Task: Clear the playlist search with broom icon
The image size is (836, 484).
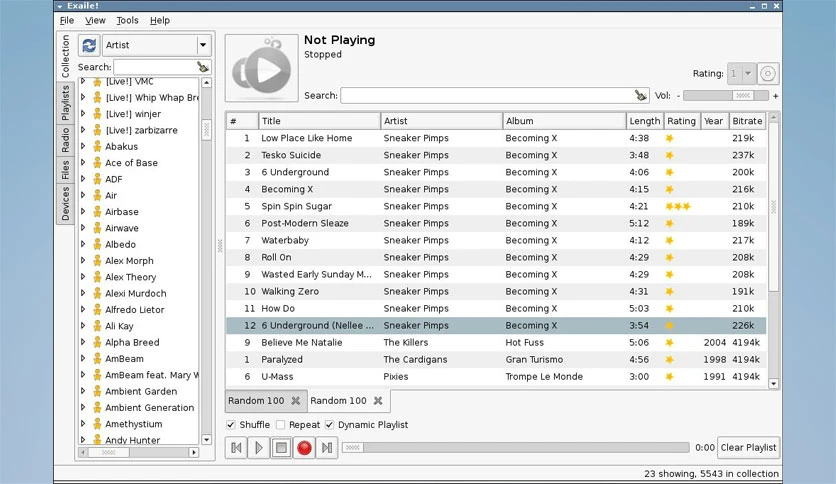Action: click(x=640, y=95)
